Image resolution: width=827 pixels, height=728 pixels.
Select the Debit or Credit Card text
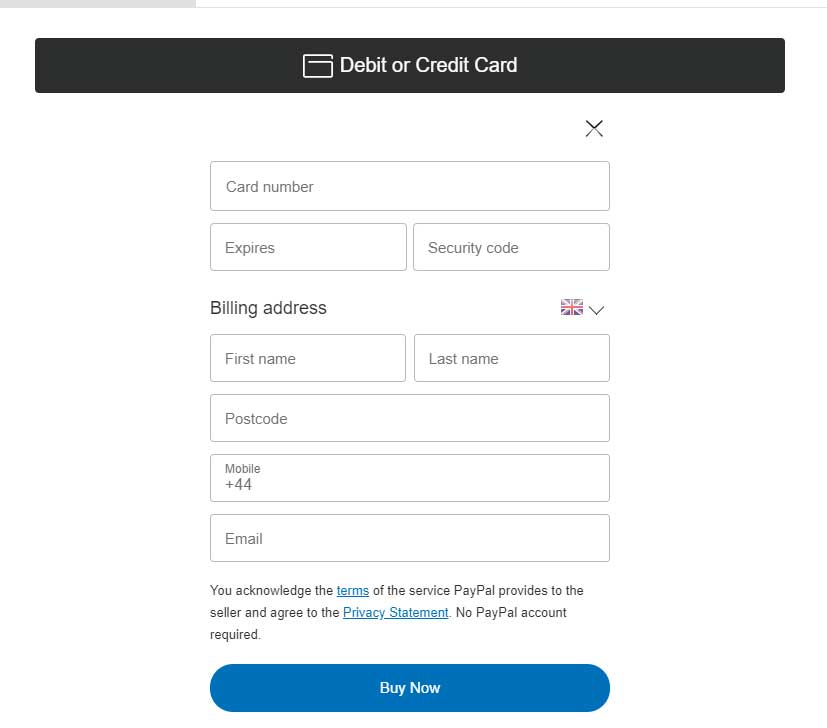point(428,65)
